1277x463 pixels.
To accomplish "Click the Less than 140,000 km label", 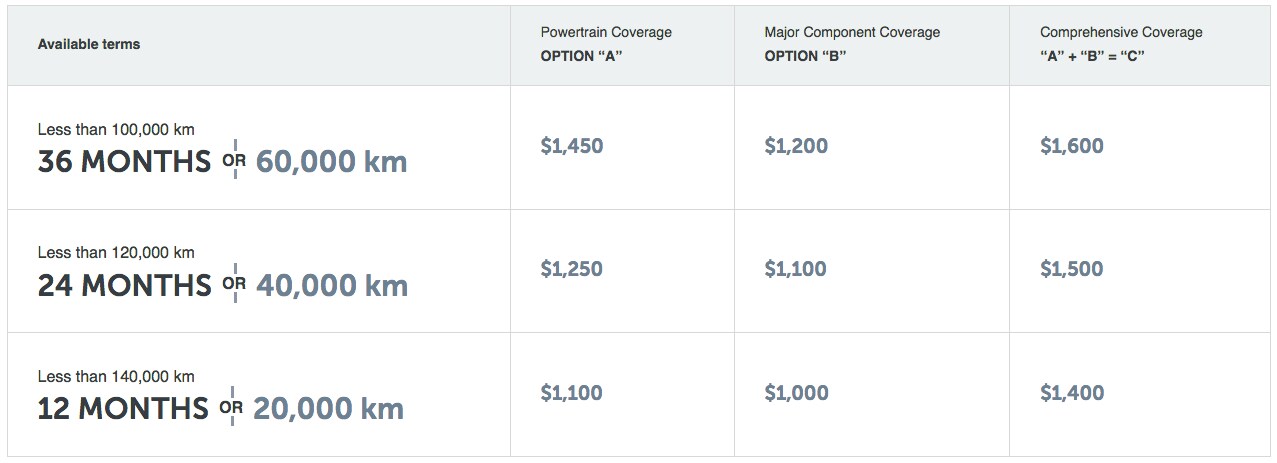I will (116, 376).
